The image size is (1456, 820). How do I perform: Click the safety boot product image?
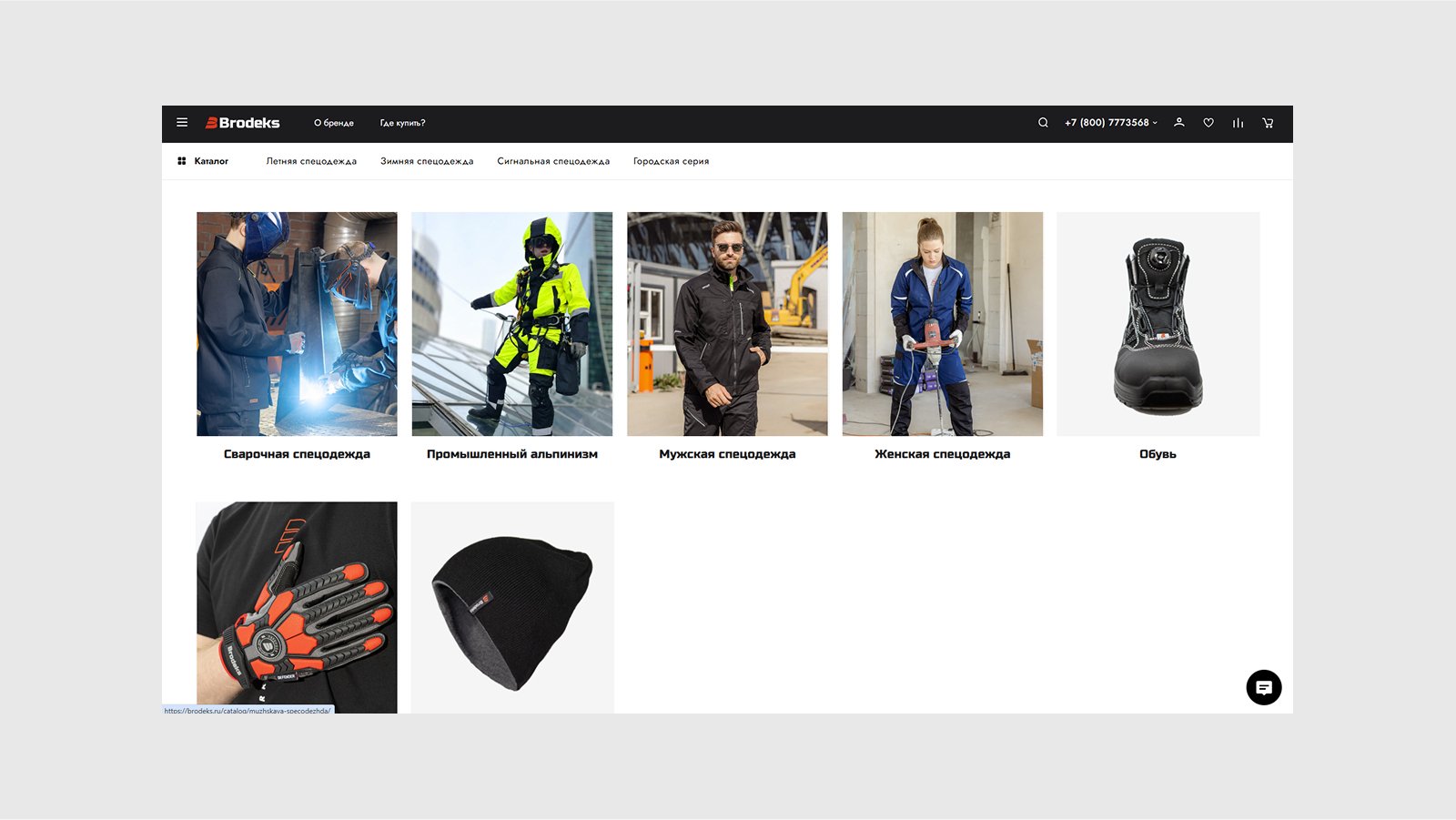[x=1158, y=324]
